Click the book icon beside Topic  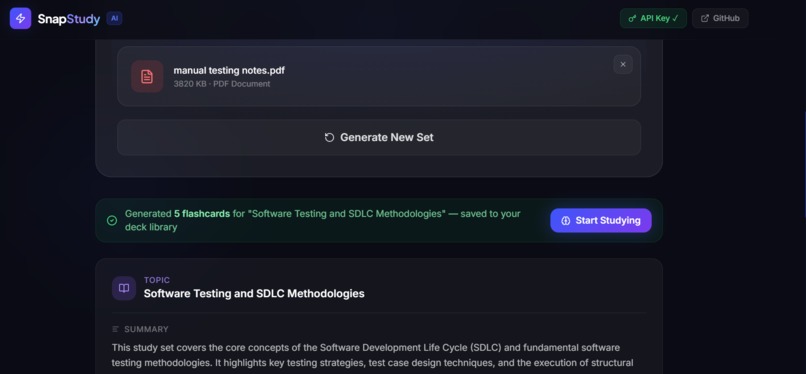pos(124,288)
